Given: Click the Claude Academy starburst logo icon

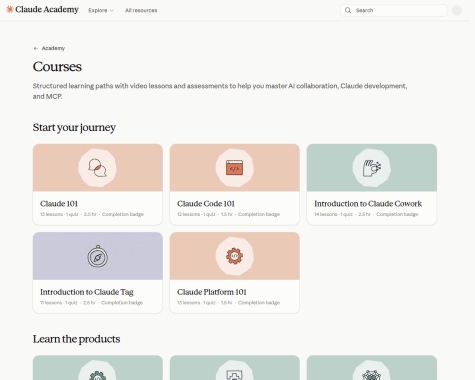Looking at the screenshot, I should coord(10,10).
